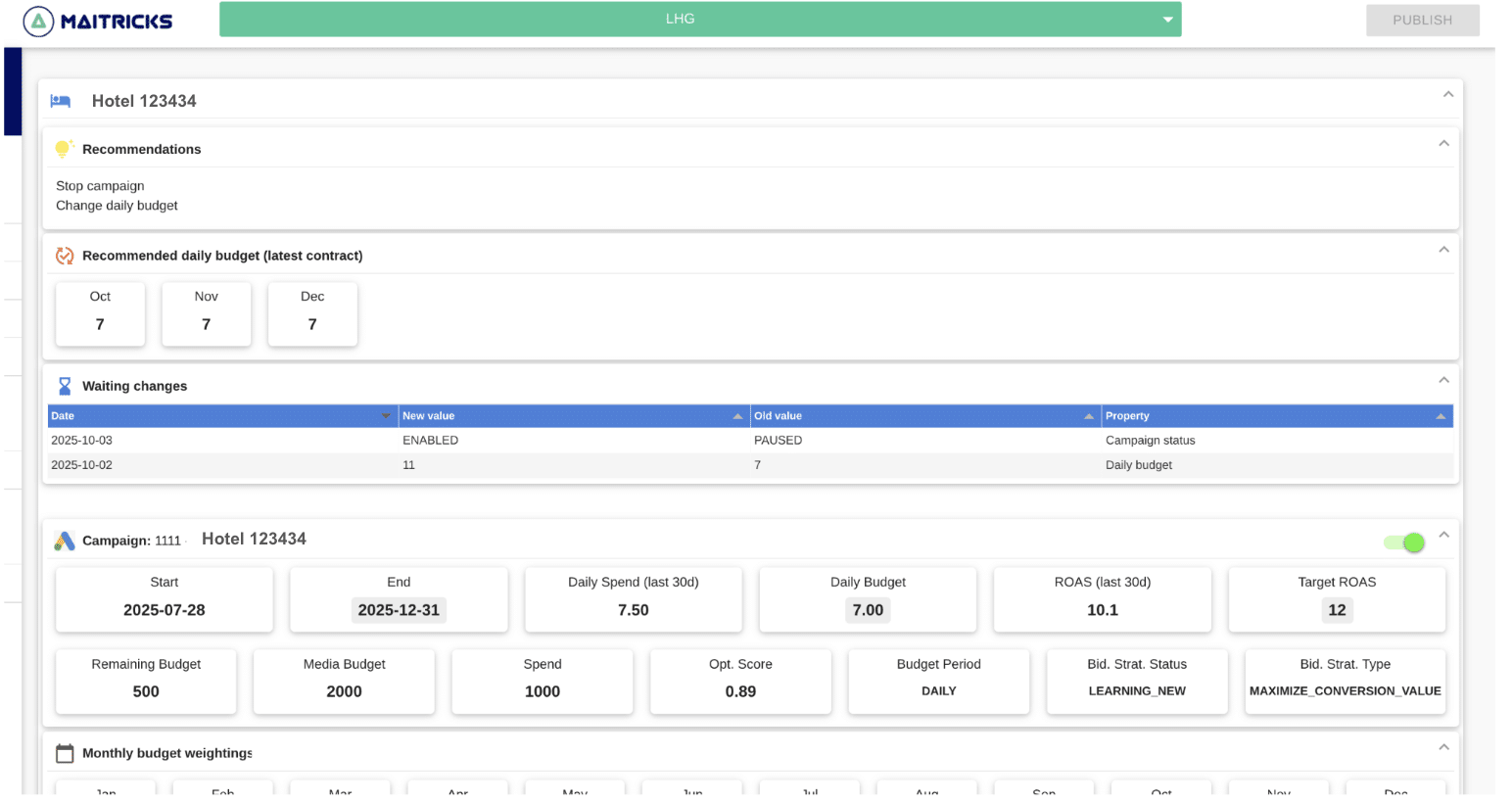Click the hotel bed icon
Screen dimensions: 1512x803
pyautogui.click(x=61, y=101)
